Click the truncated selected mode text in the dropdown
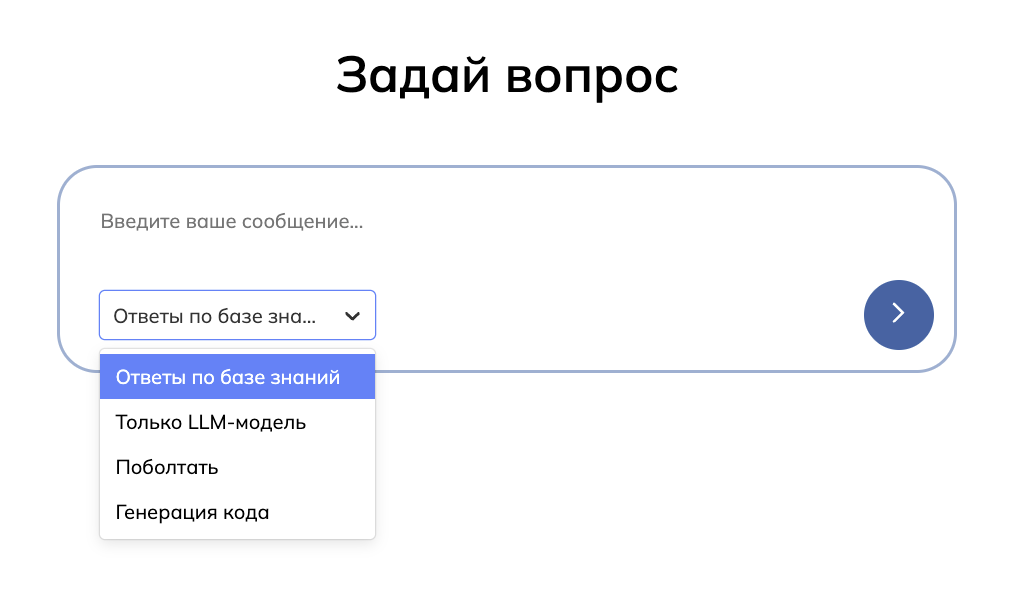The width and height of the screenshot is (1018, 607). point(214,316)
